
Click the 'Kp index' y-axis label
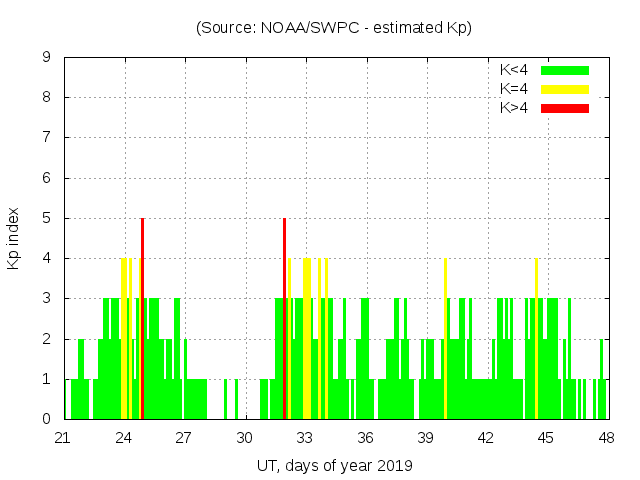click(14, 238)
